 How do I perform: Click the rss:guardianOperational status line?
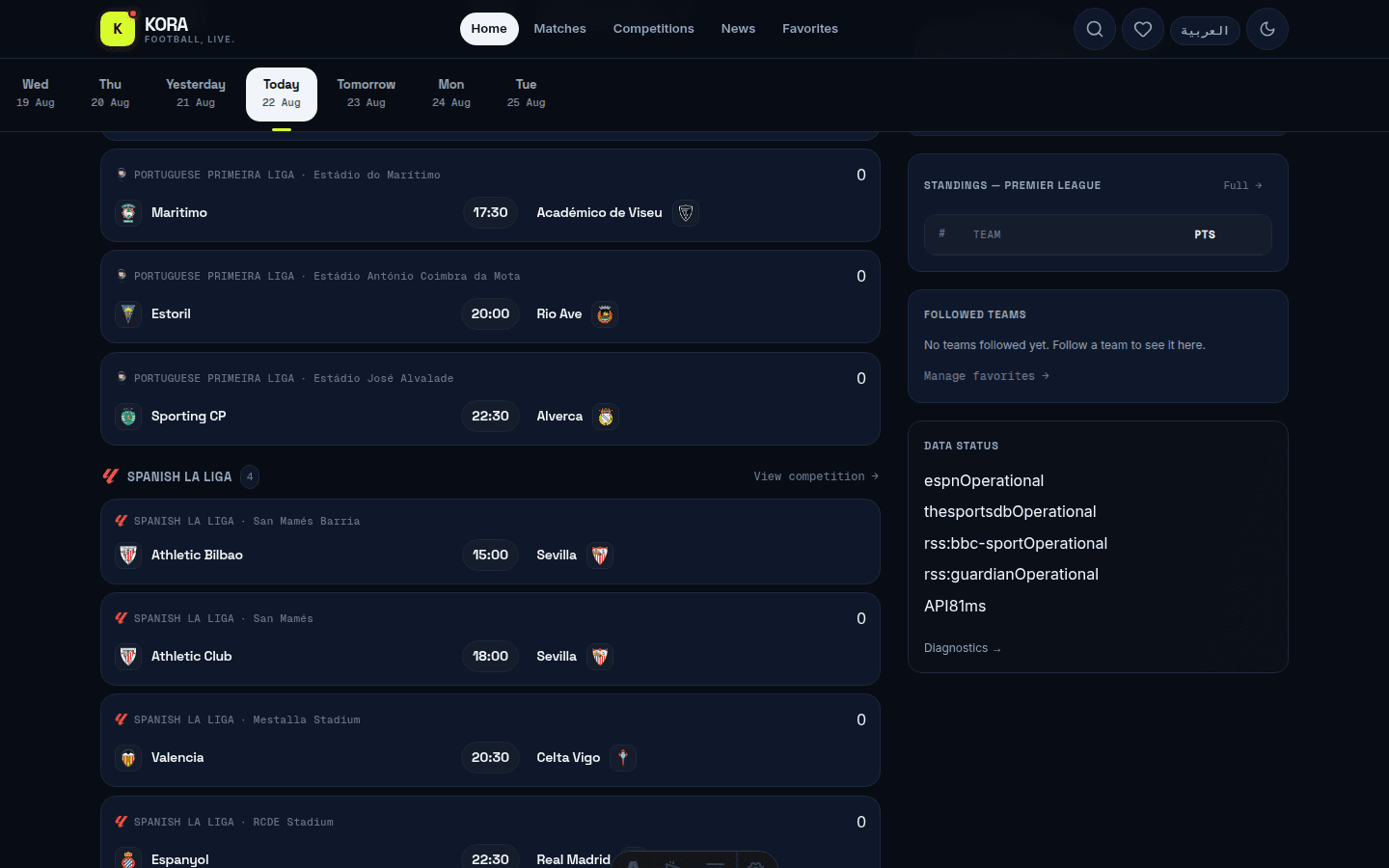1011,575
